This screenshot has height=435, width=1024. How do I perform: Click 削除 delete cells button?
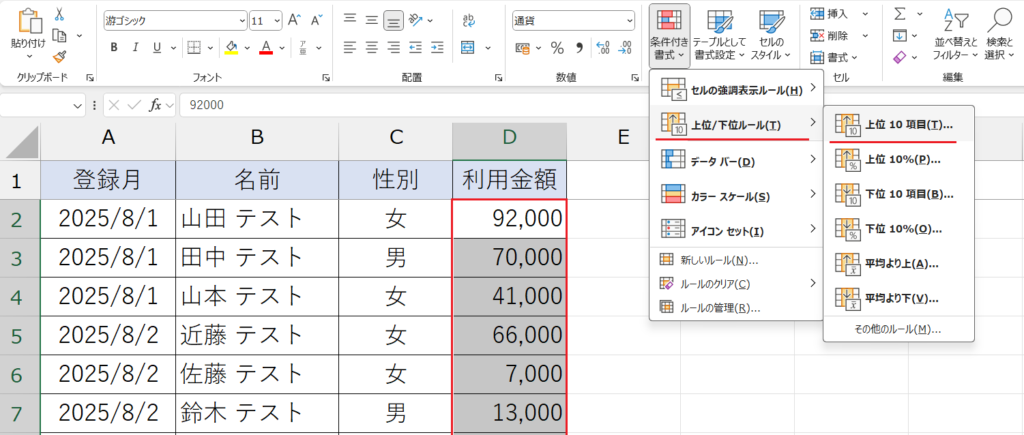tap(839, 35)
